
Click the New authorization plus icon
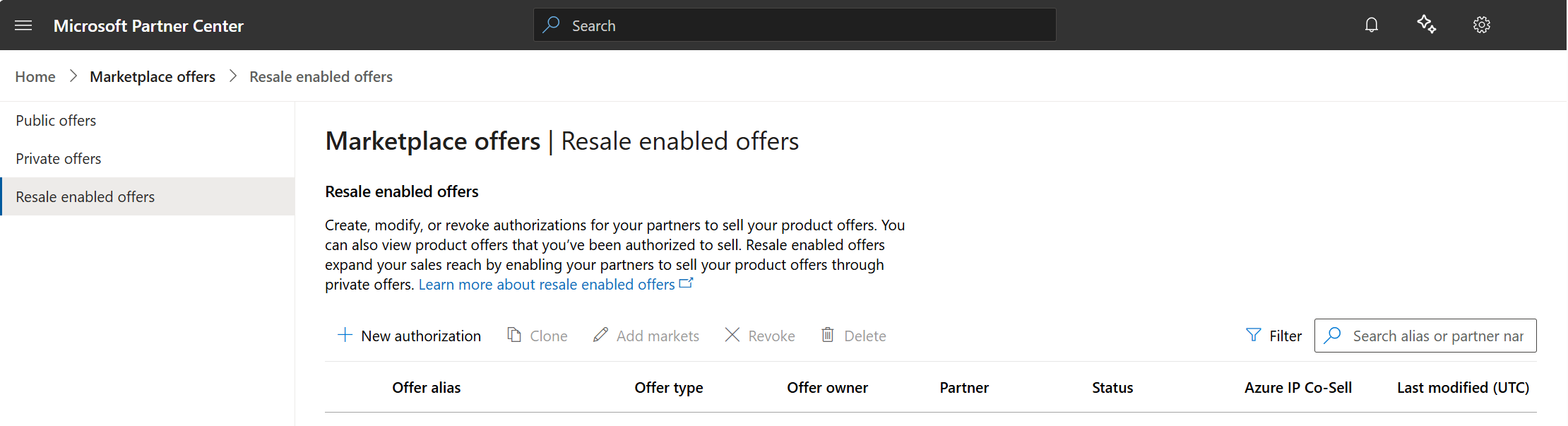[345, 335]
